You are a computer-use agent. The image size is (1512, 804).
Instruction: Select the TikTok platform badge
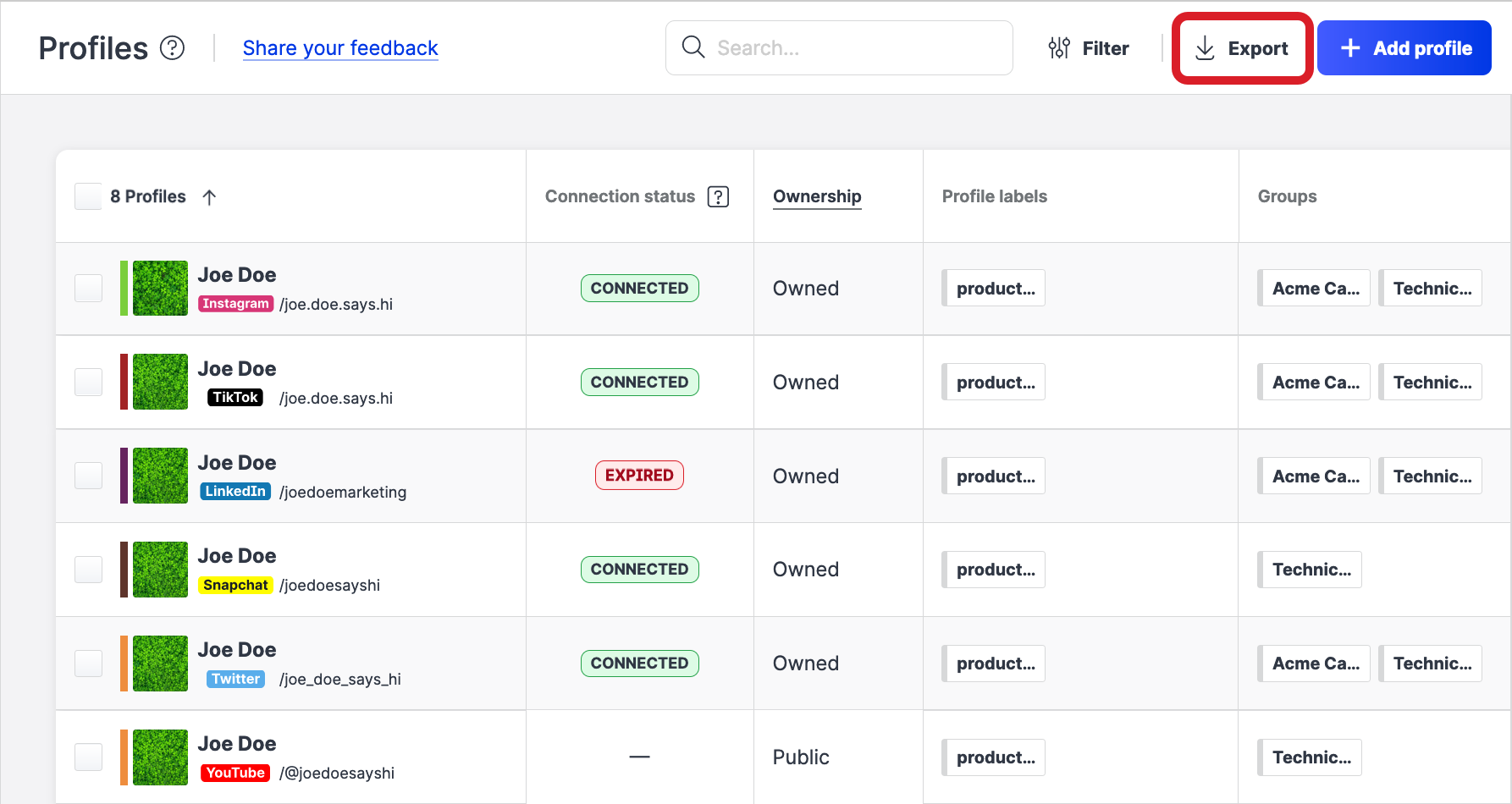click(x=235, y=397)
